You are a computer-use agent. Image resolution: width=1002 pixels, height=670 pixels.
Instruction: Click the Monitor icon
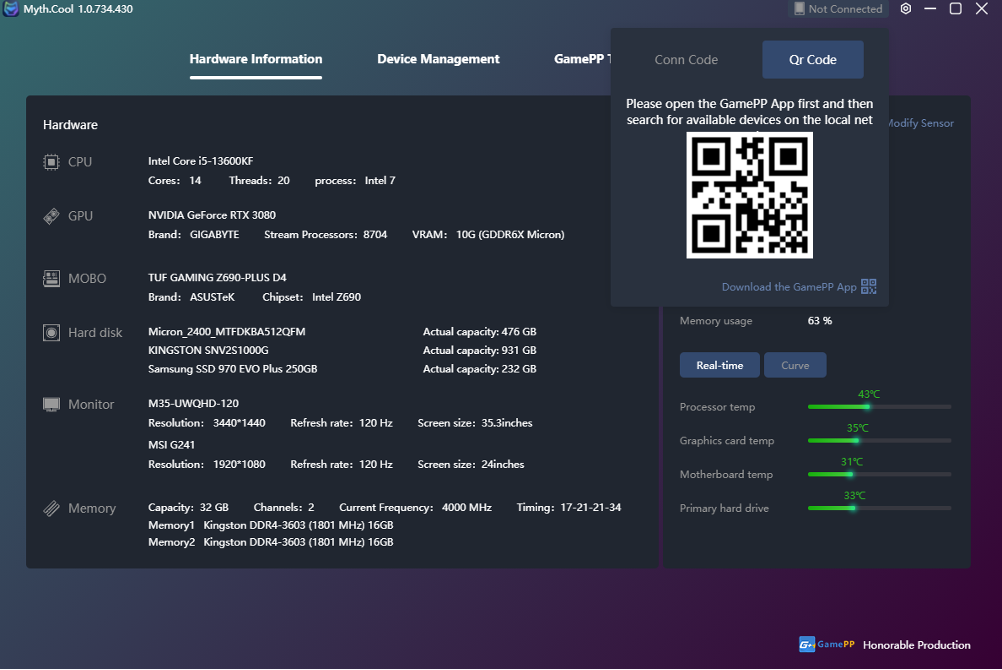pyautogui.click(x=51, y=404)
